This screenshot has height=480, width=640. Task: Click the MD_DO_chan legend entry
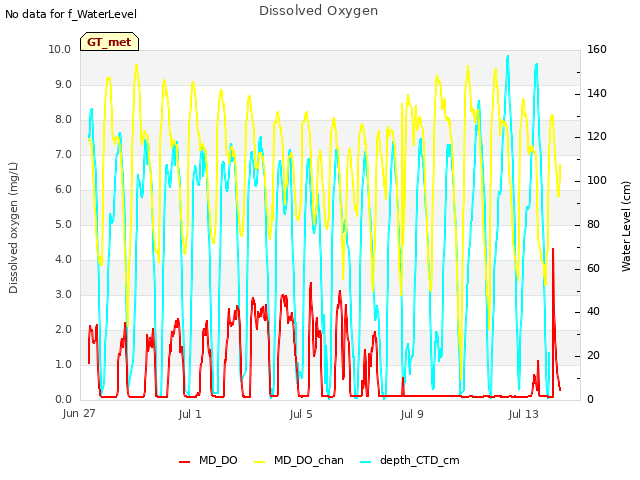tap(299, 460)
